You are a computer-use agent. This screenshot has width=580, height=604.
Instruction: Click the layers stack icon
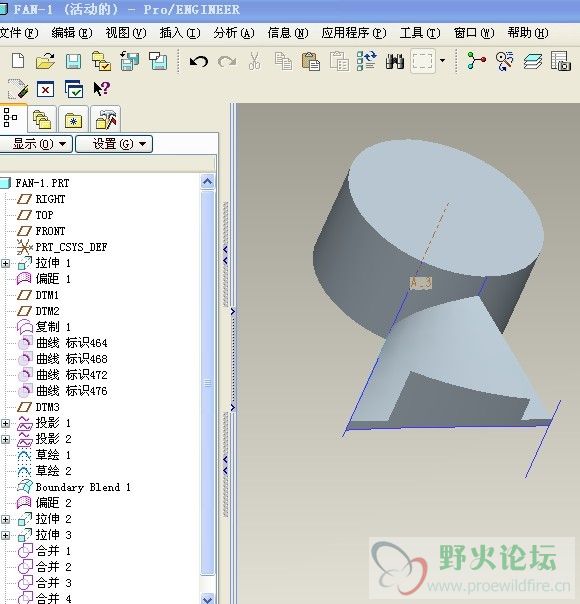533,62
